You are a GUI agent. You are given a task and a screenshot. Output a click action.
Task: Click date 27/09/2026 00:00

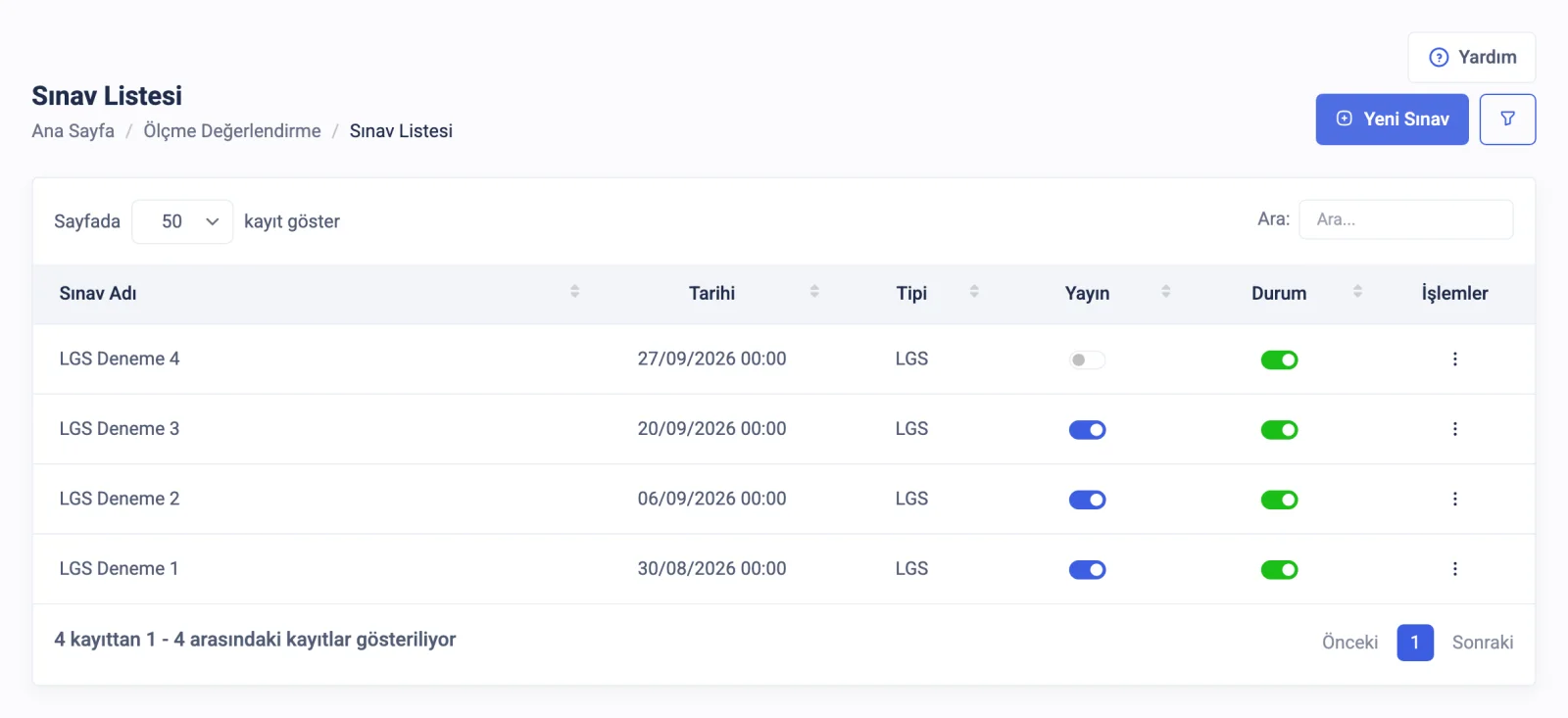pos(711,359)
